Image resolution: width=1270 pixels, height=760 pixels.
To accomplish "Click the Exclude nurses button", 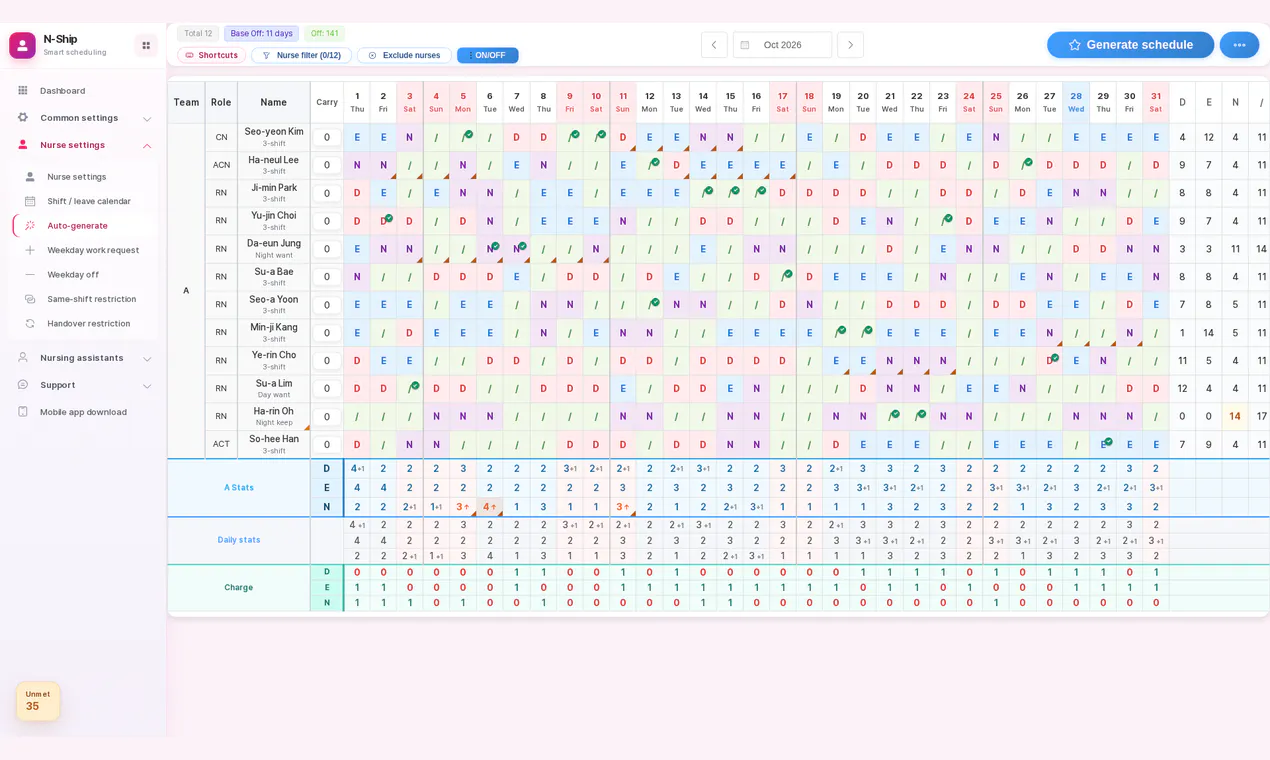I will pyautogui.click(x=404, y=56).
